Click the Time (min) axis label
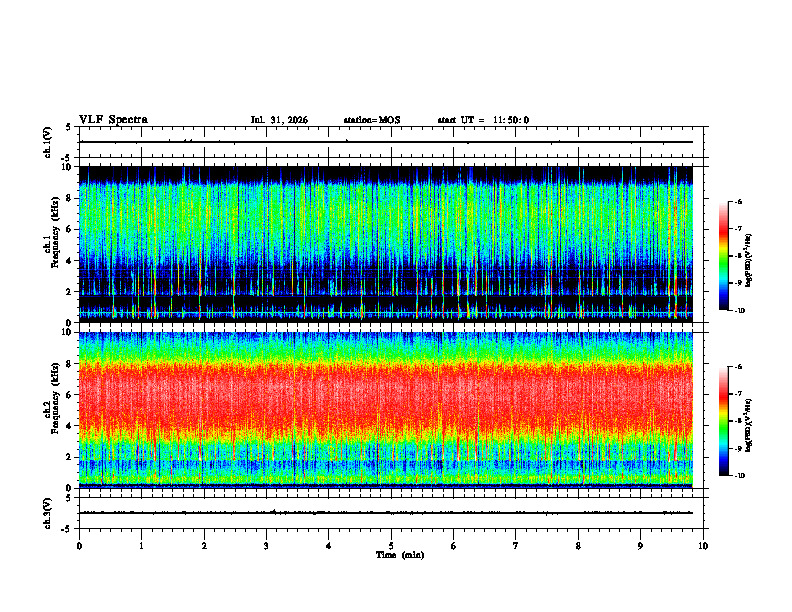 click(400, 555)
